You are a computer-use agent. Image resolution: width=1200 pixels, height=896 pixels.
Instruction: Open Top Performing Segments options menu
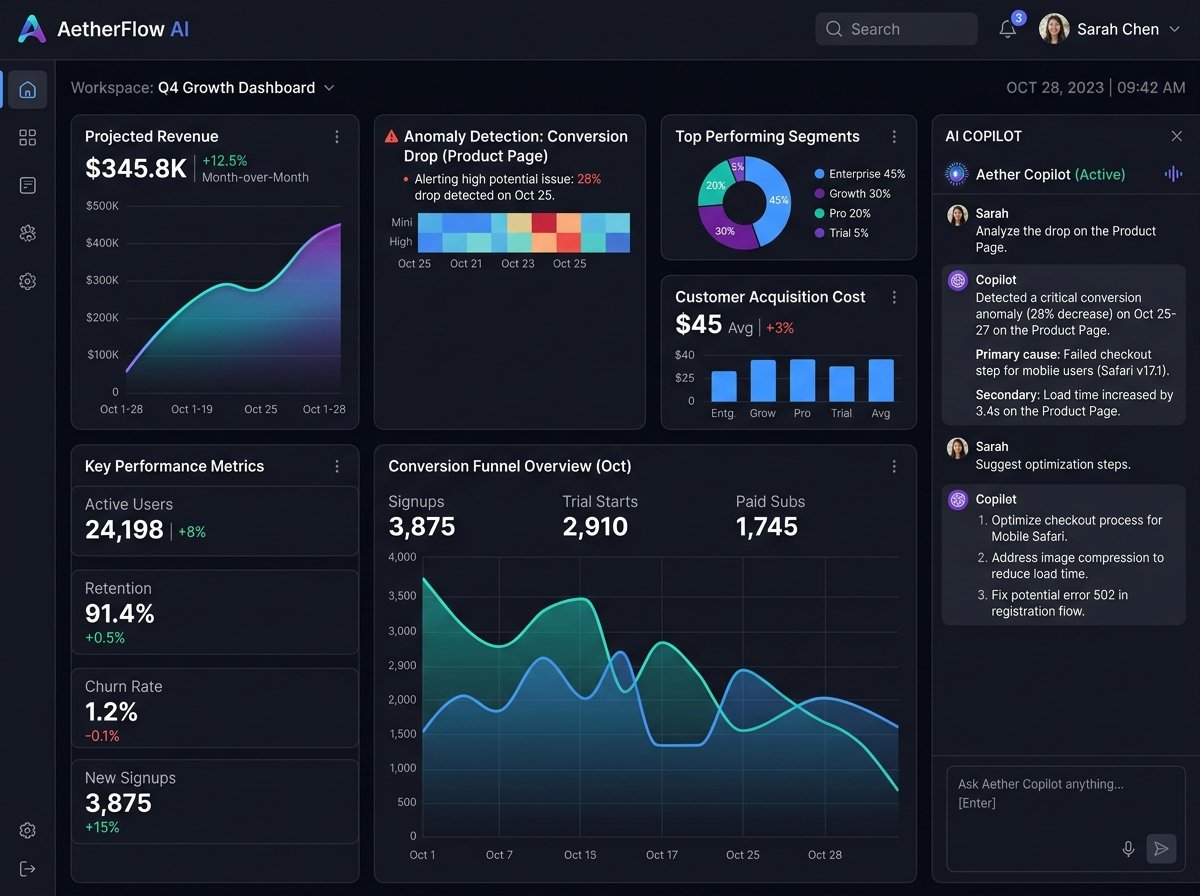point(894,137)
